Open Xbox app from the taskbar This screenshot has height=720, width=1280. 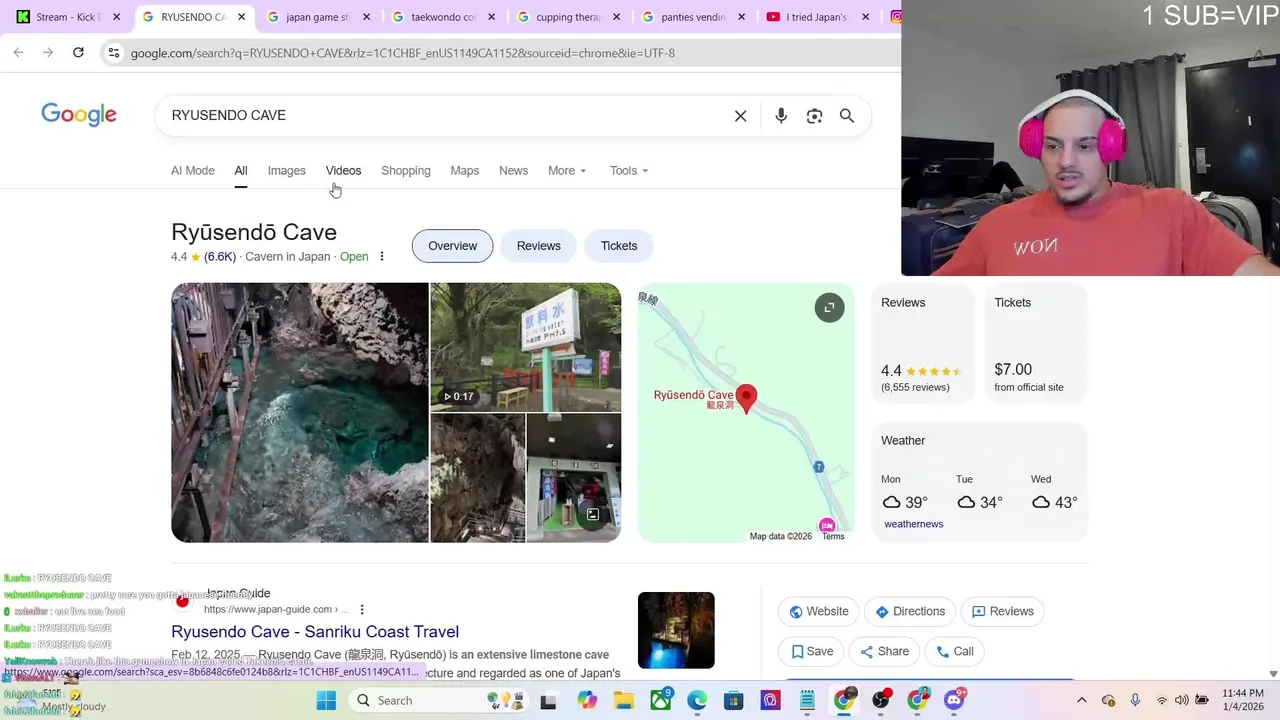(x=661, y=701)
